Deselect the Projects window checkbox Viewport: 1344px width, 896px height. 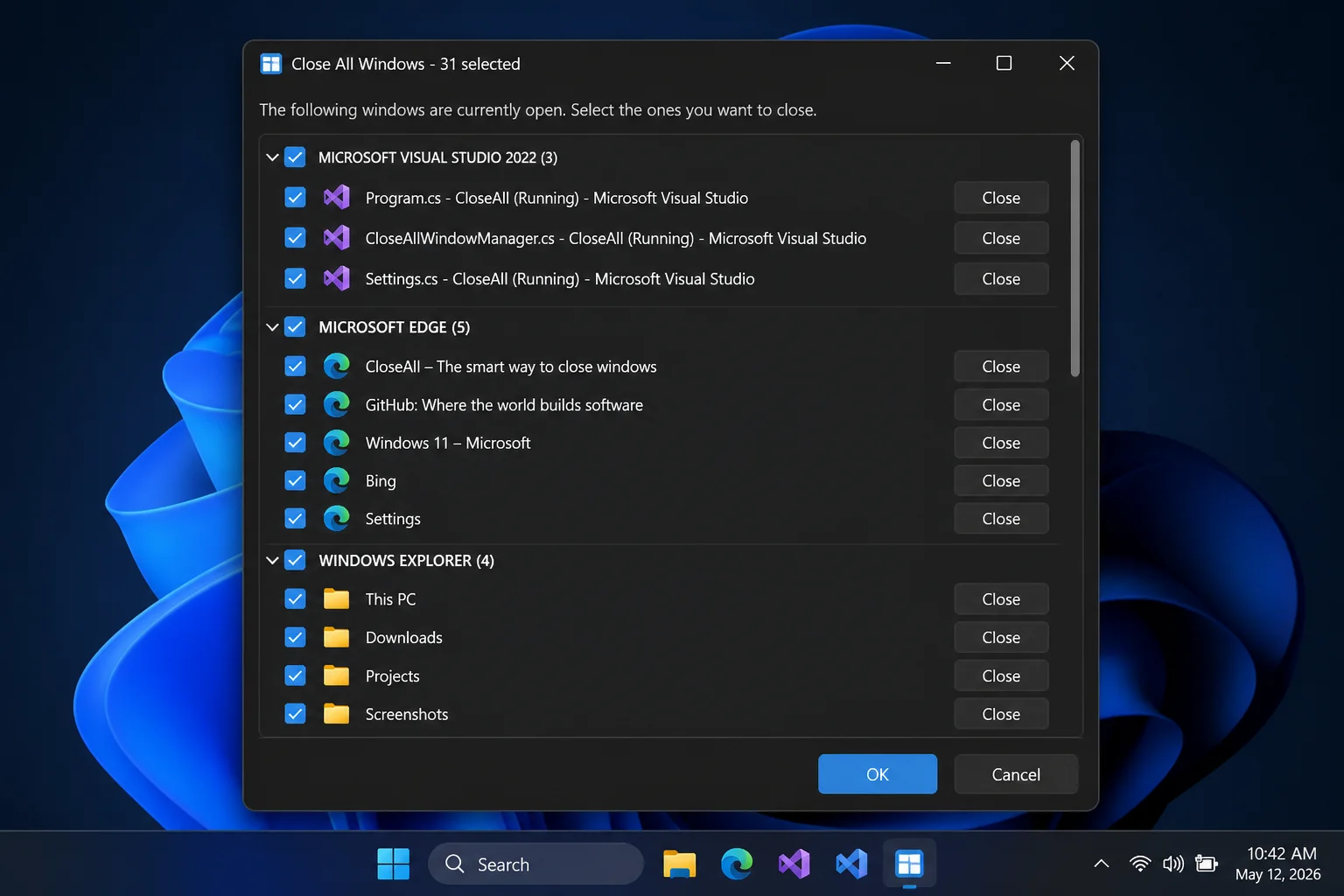tap(296, 675)
